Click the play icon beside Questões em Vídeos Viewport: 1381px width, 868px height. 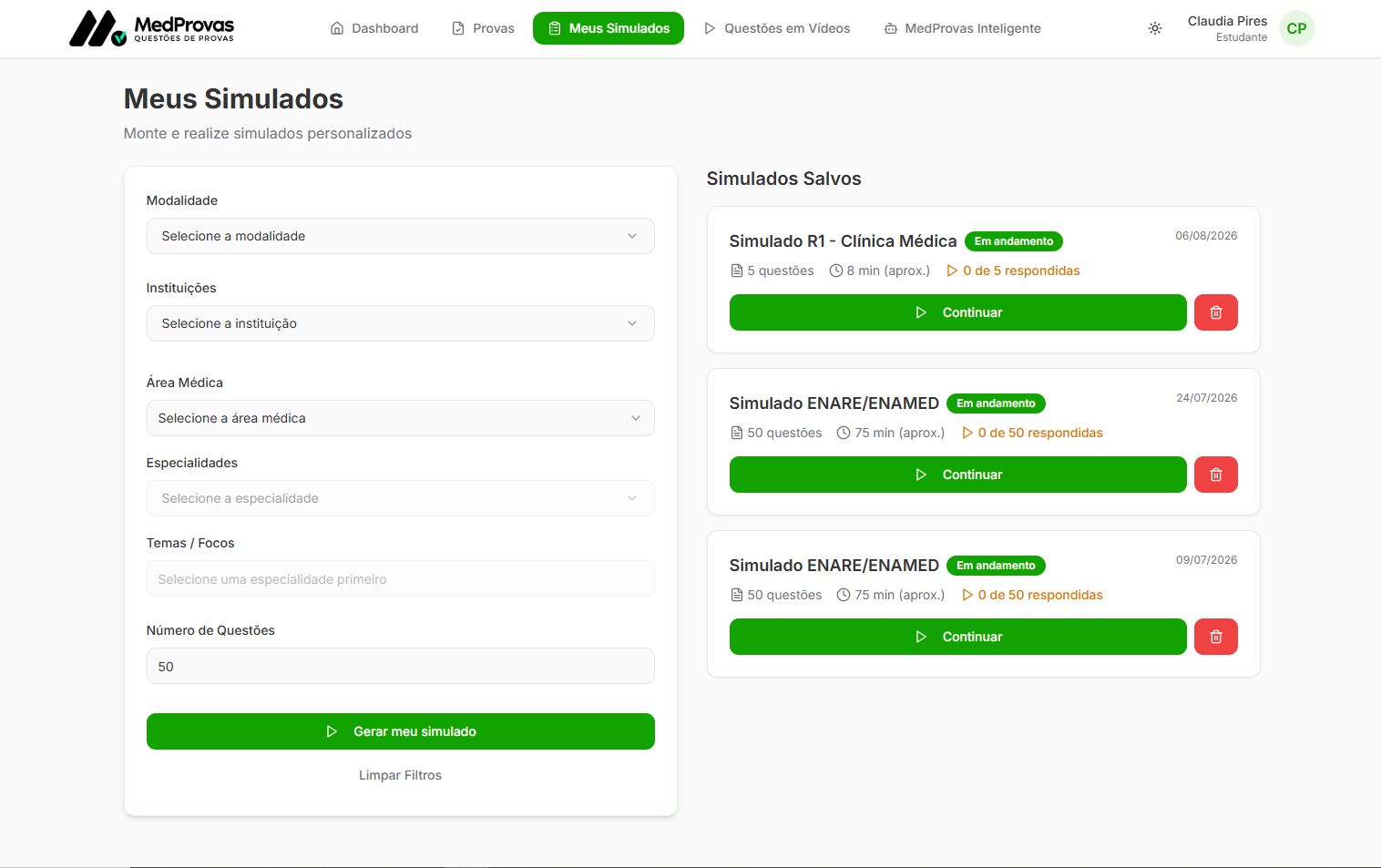click(710, 28)
